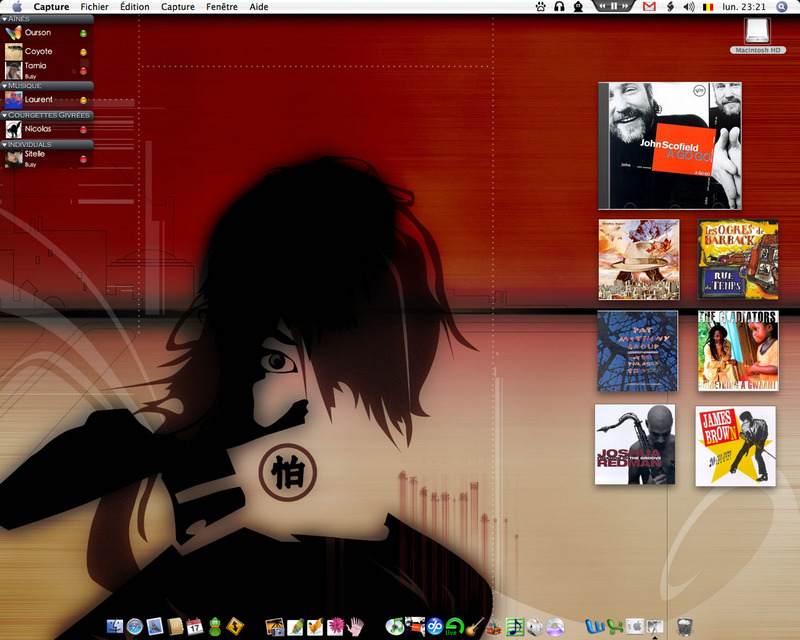The width and height of the screenshot is (800, 640).
Task: Click the Gmail notifier menu bar icon
Action: 649,7
